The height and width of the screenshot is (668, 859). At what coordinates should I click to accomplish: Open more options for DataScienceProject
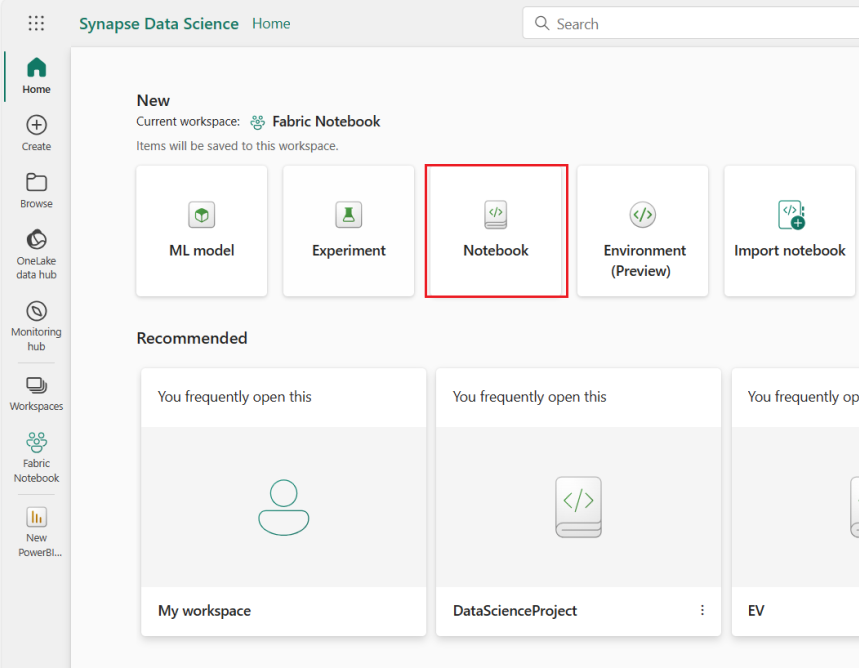point(702,610)
